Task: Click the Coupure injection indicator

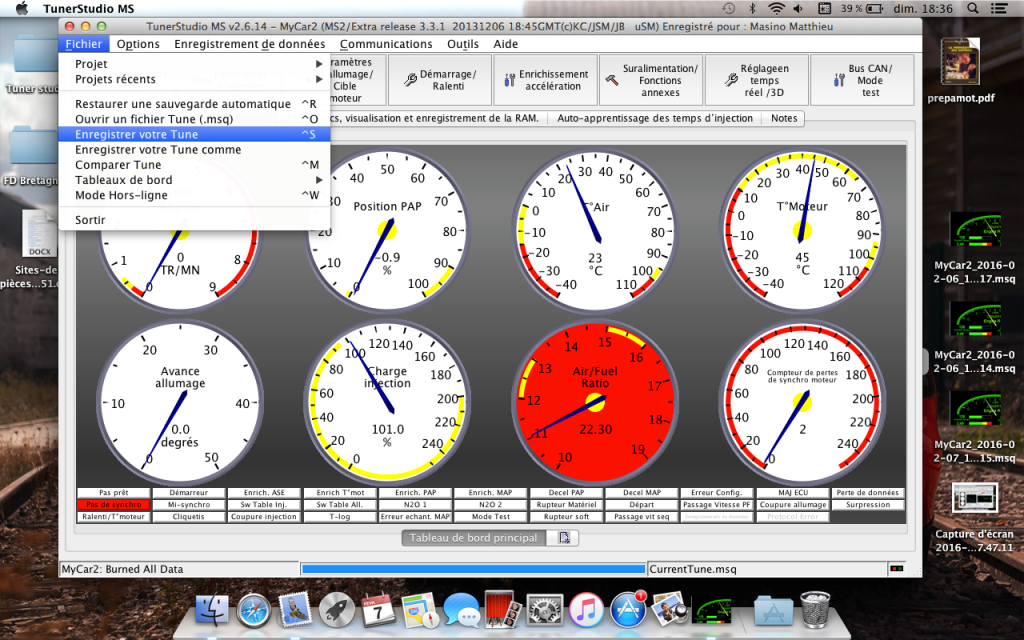Action: pyautogui.click(x=264, y=517)
